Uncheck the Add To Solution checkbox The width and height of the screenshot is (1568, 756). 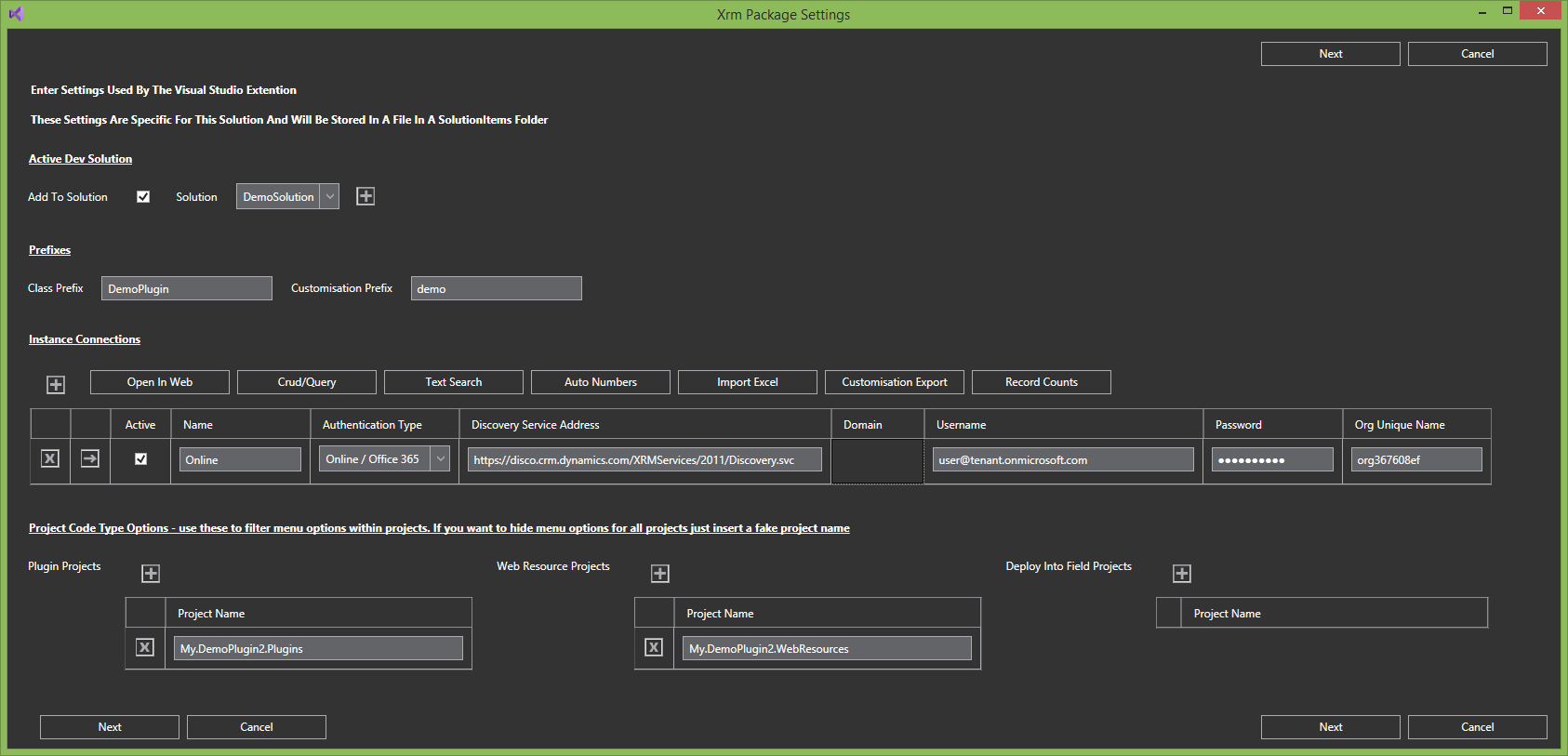(143, 196)
